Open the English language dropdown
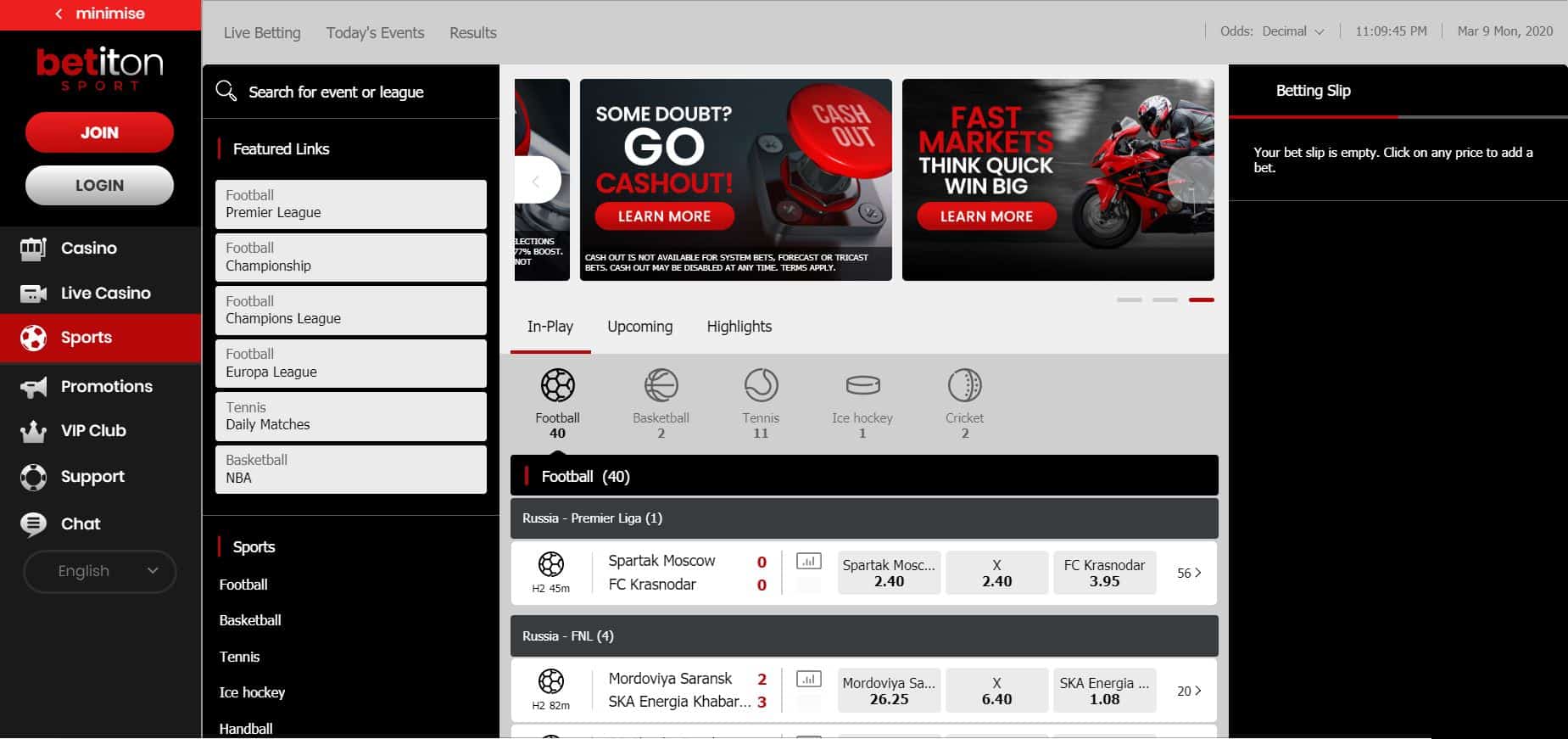 100,571
